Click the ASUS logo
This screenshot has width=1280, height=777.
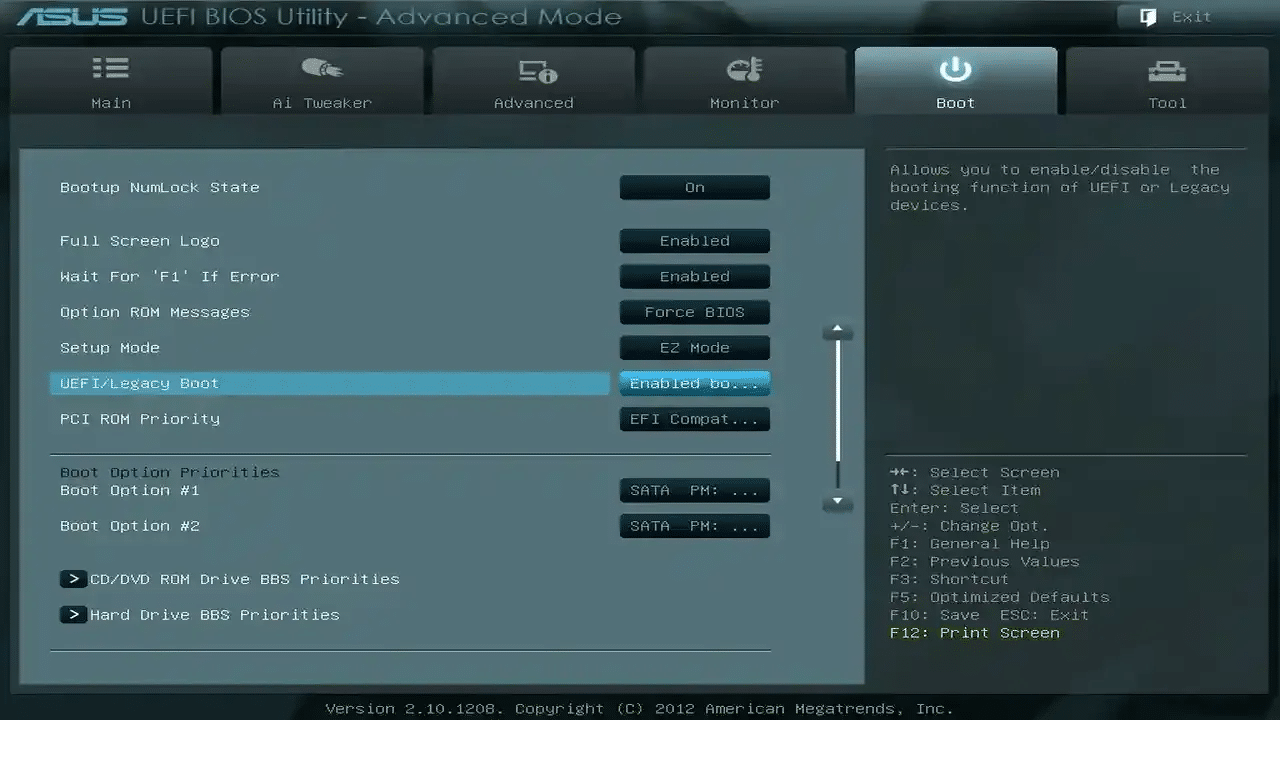point(72,17)
